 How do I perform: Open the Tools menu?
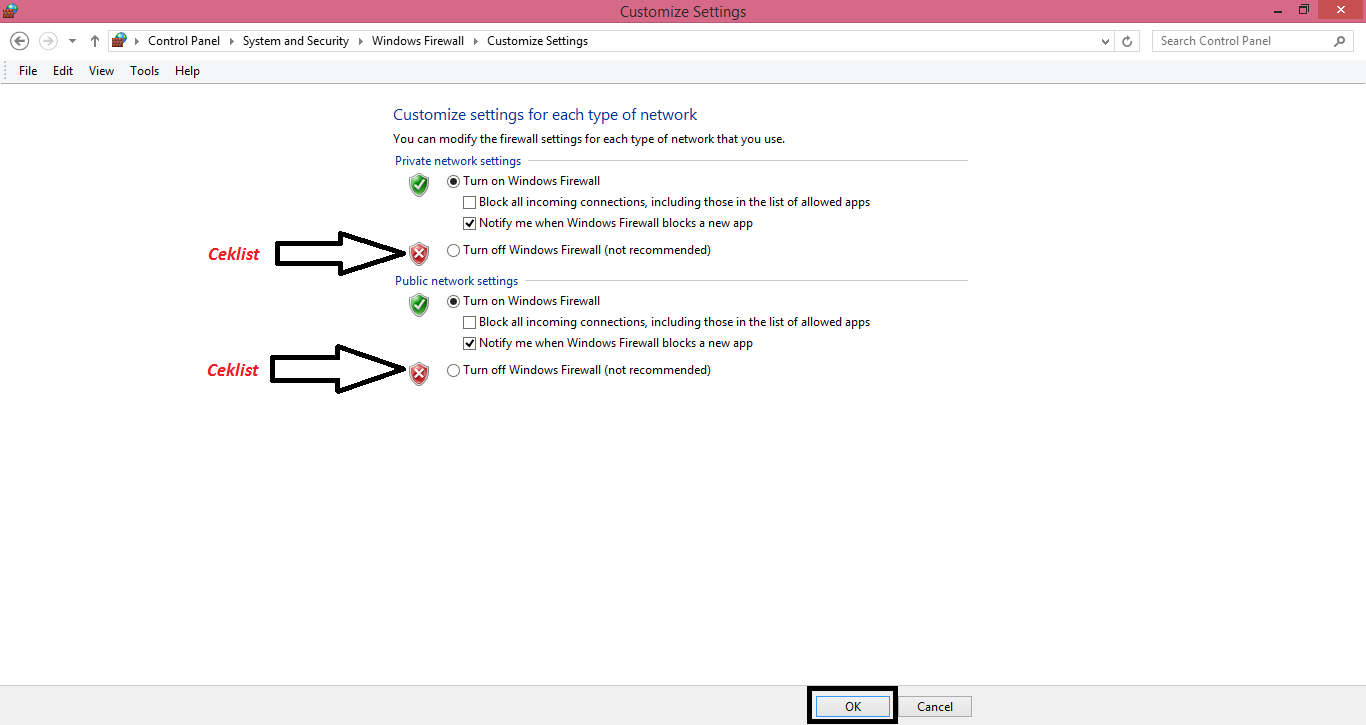(x=144, y=70)
